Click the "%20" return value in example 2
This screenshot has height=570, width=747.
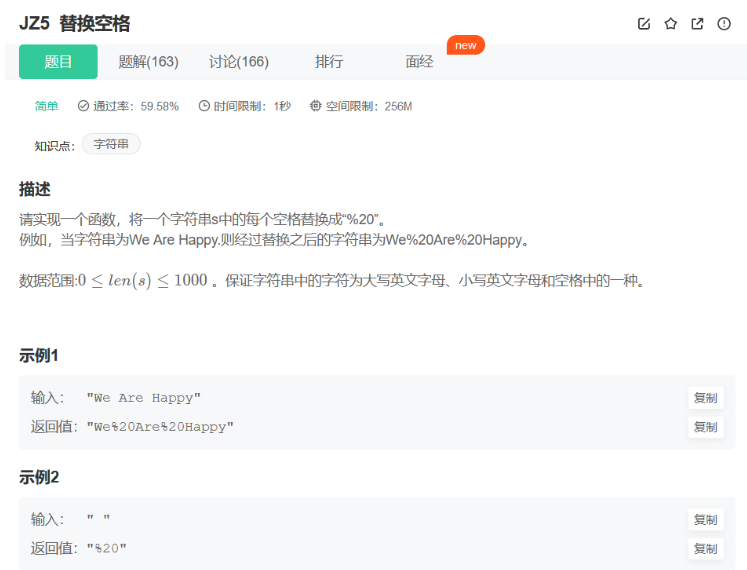point(107,549)
